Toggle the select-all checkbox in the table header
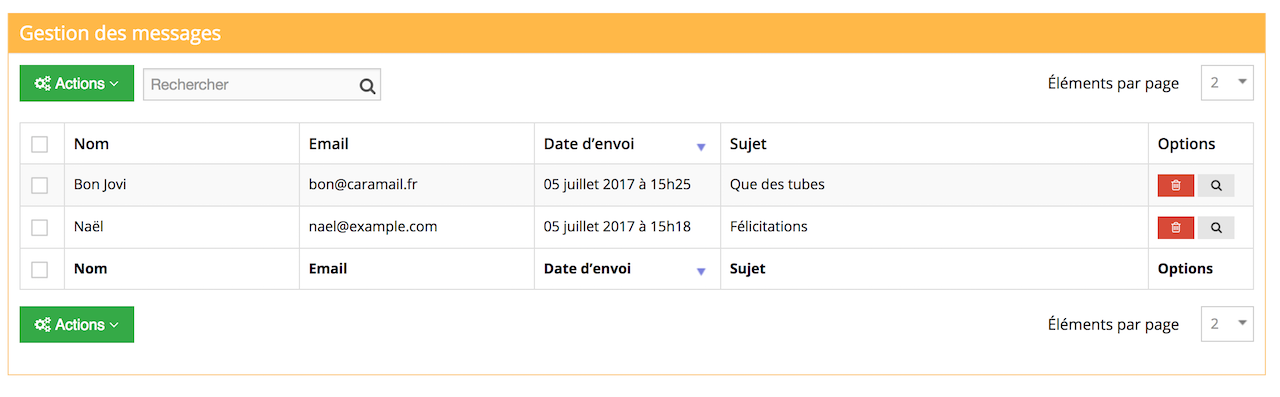This screenshot has height=397, width=1280. [40, 144]
